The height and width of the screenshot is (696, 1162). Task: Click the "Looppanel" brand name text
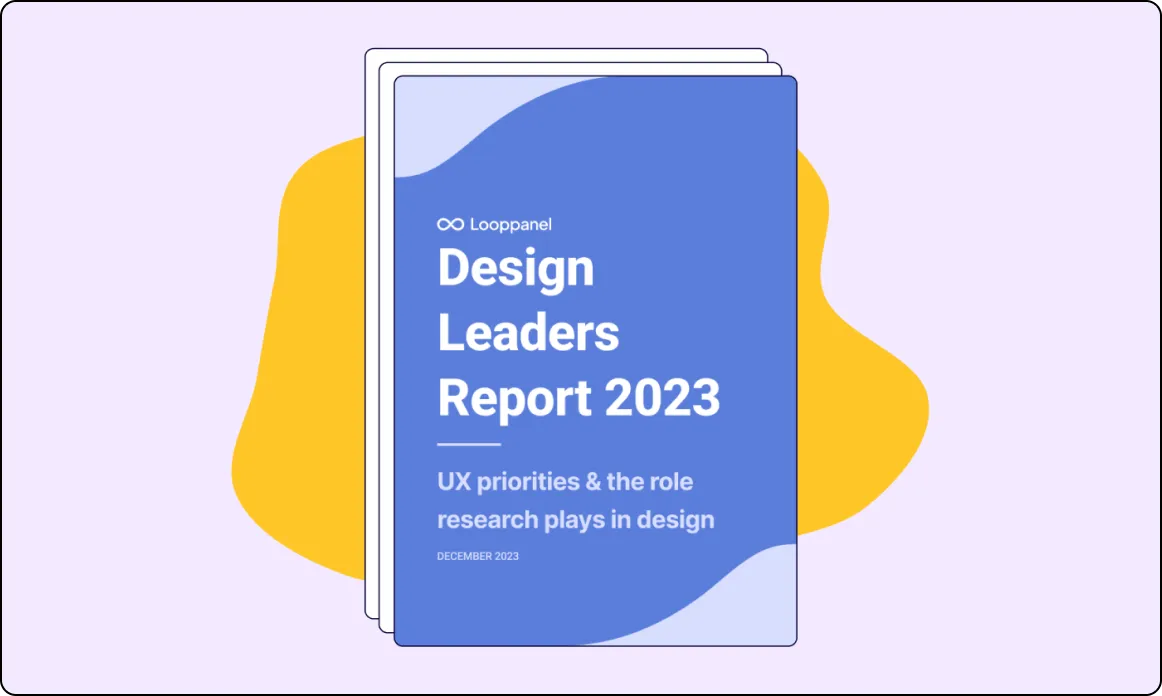pyautogui.click(x=511, y=225)
